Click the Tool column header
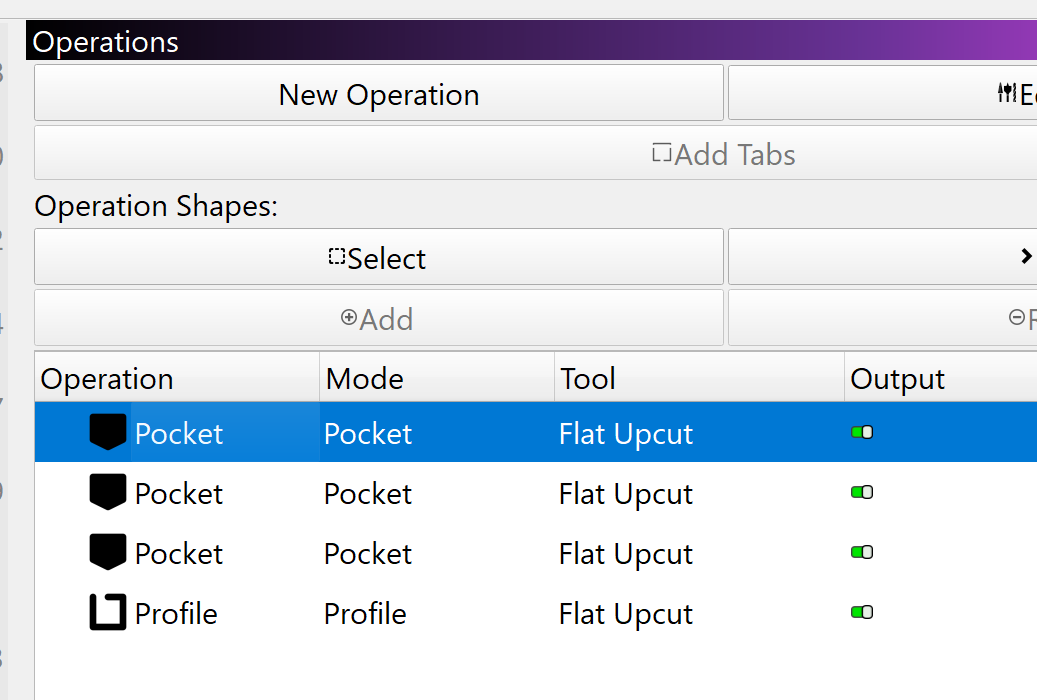Viewport: 1037px width, 700px height. click(588, 379)
